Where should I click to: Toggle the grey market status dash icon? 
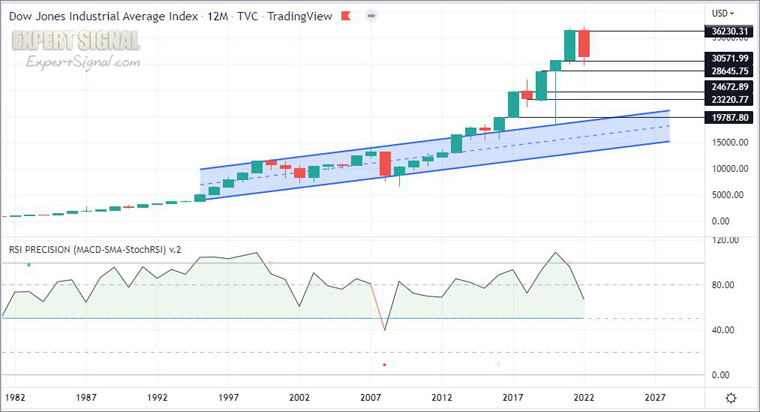click(371, 16)
